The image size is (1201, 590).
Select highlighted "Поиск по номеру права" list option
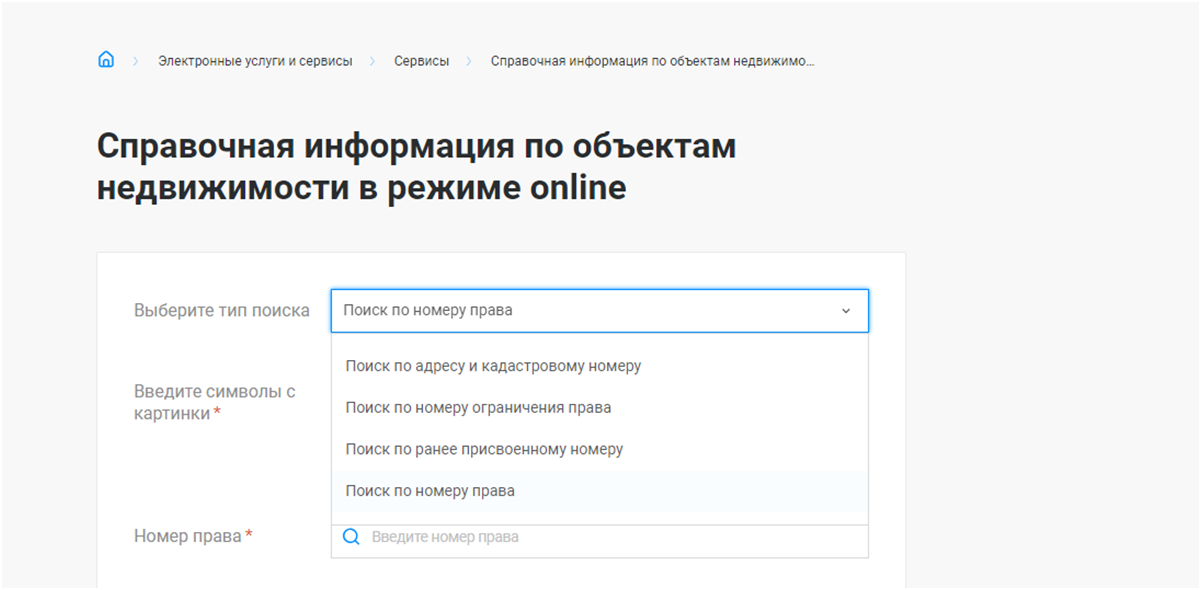tap(430, 491)
